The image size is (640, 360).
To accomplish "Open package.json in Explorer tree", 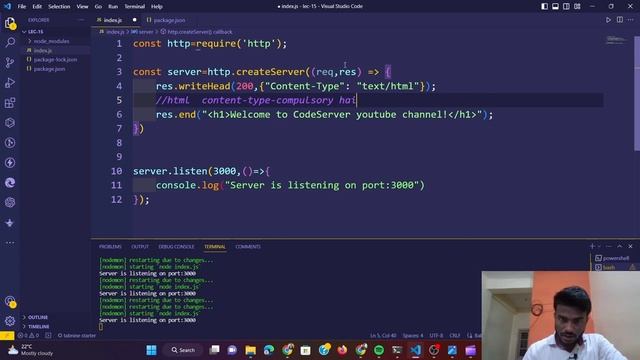I will pyautogui.click(x=55, y=69).
